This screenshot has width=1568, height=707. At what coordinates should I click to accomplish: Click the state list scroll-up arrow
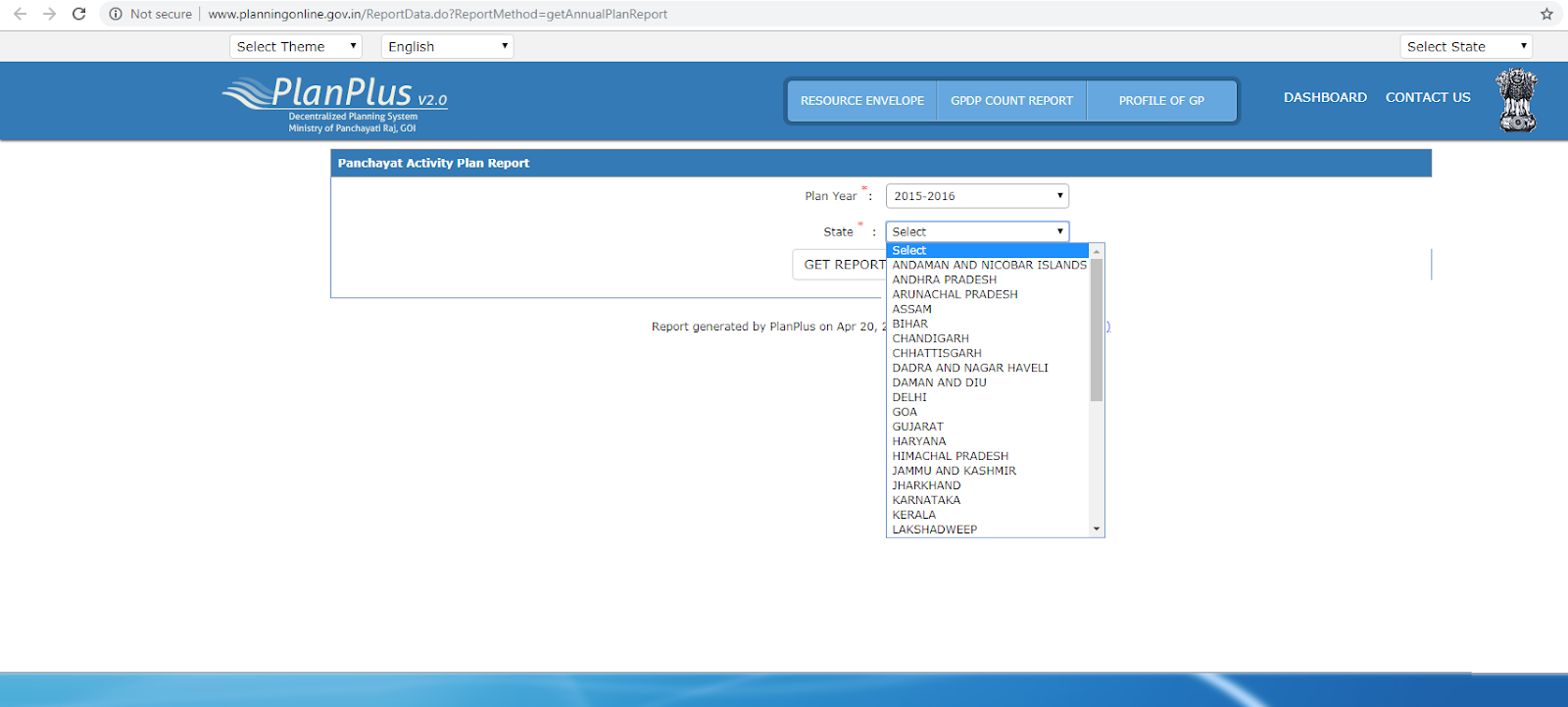[1097, 251]
